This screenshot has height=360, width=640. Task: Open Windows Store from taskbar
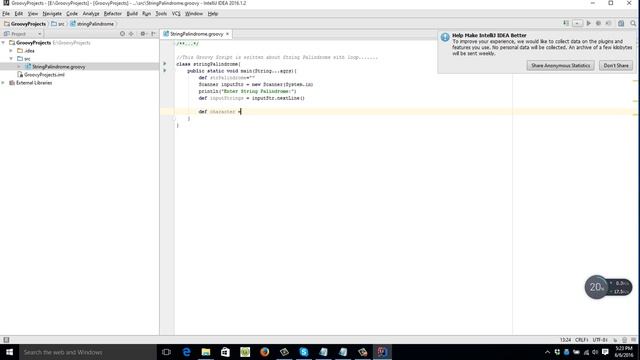coord(225,352)
